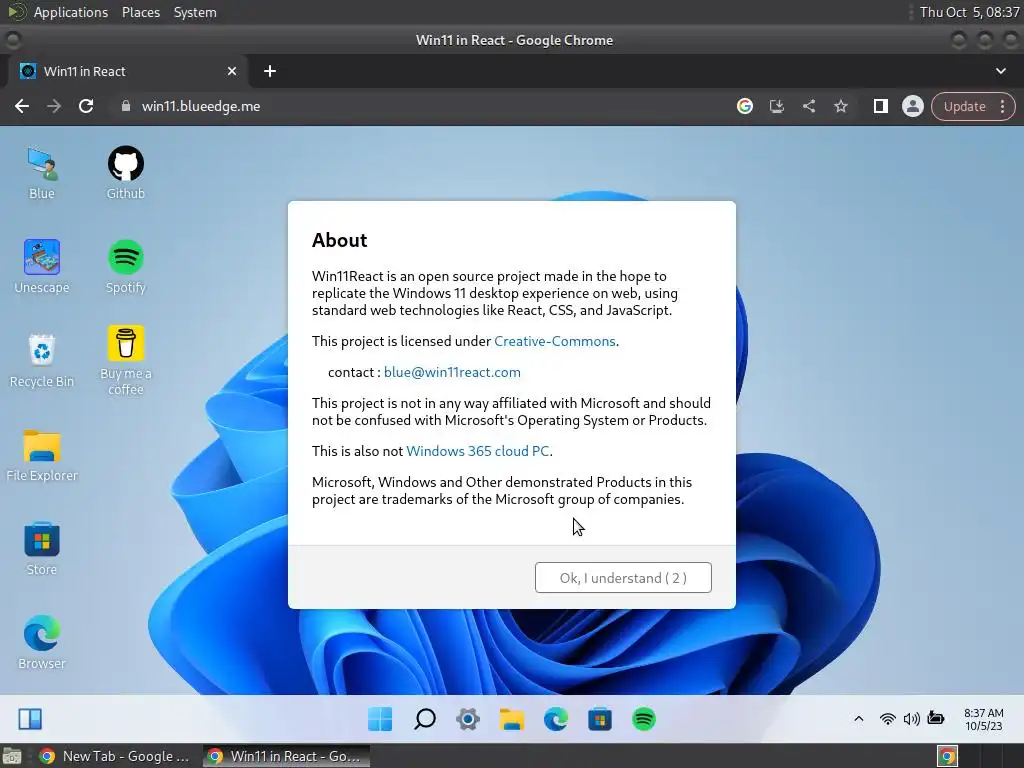Open the widgets panel in the Win11 taskbar
Image resolution: width=1024 pixels, height=768 pixels.
click(30, 719)
